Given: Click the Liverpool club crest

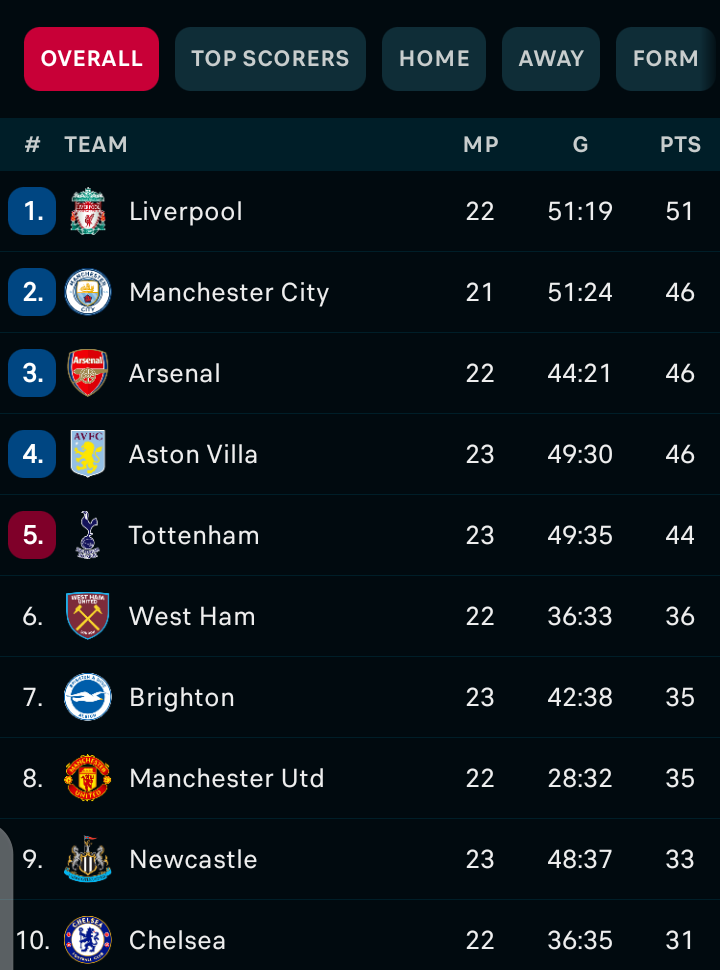Looking at the screenshot, I should [88, 211].
